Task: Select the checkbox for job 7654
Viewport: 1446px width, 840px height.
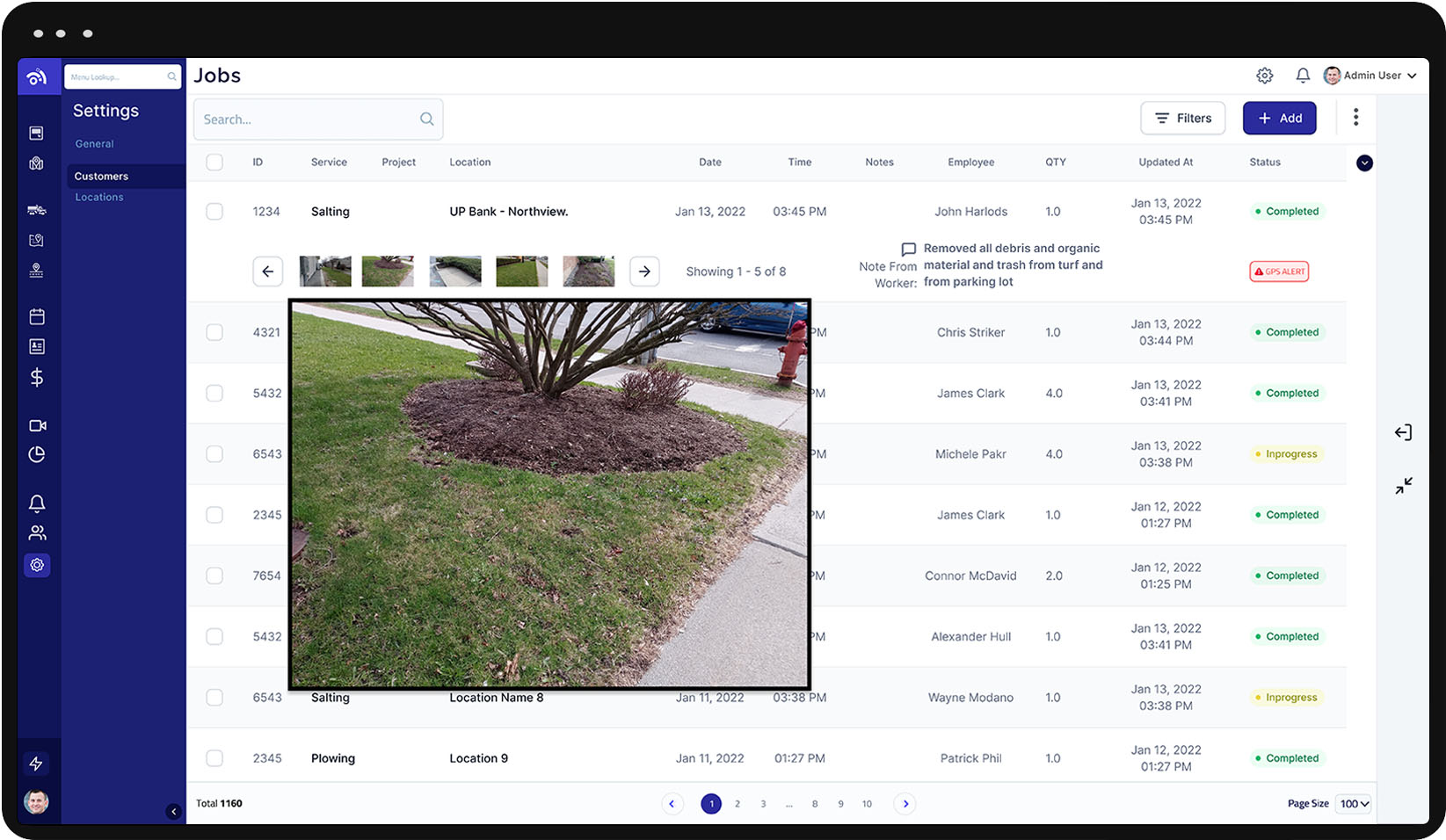Action: point(214,576)
